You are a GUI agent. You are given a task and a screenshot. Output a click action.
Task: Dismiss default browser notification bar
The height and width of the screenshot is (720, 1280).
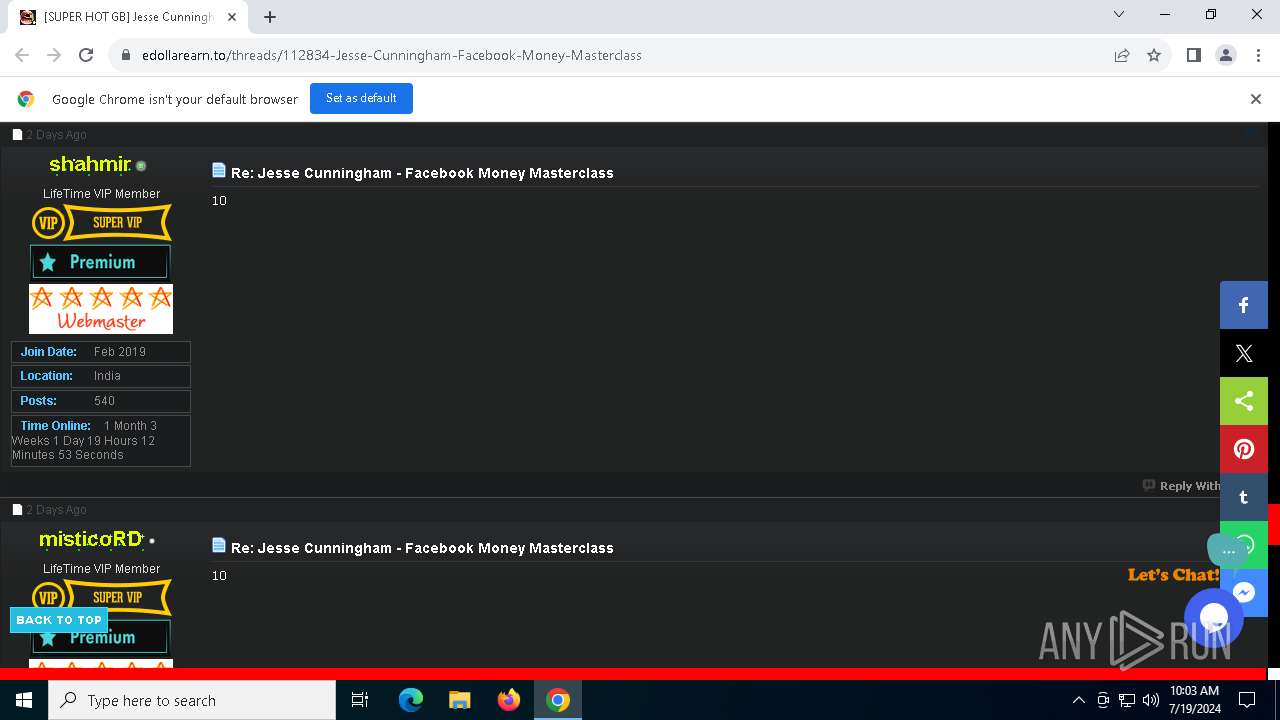pyautogui.click(x=1256, y=99)
